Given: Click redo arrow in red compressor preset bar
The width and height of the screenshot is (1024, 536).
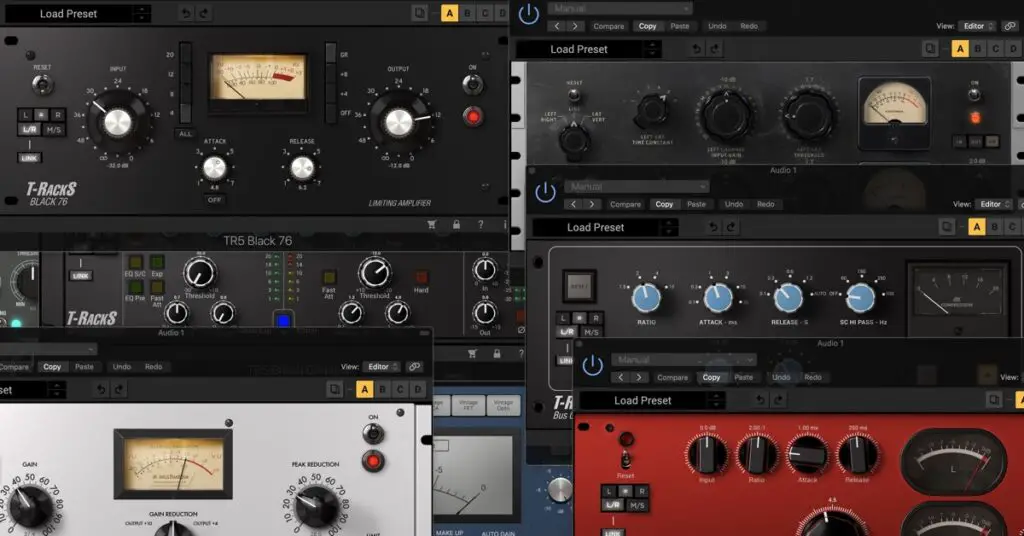Looking at the screenshot, I should click(778, 400).
